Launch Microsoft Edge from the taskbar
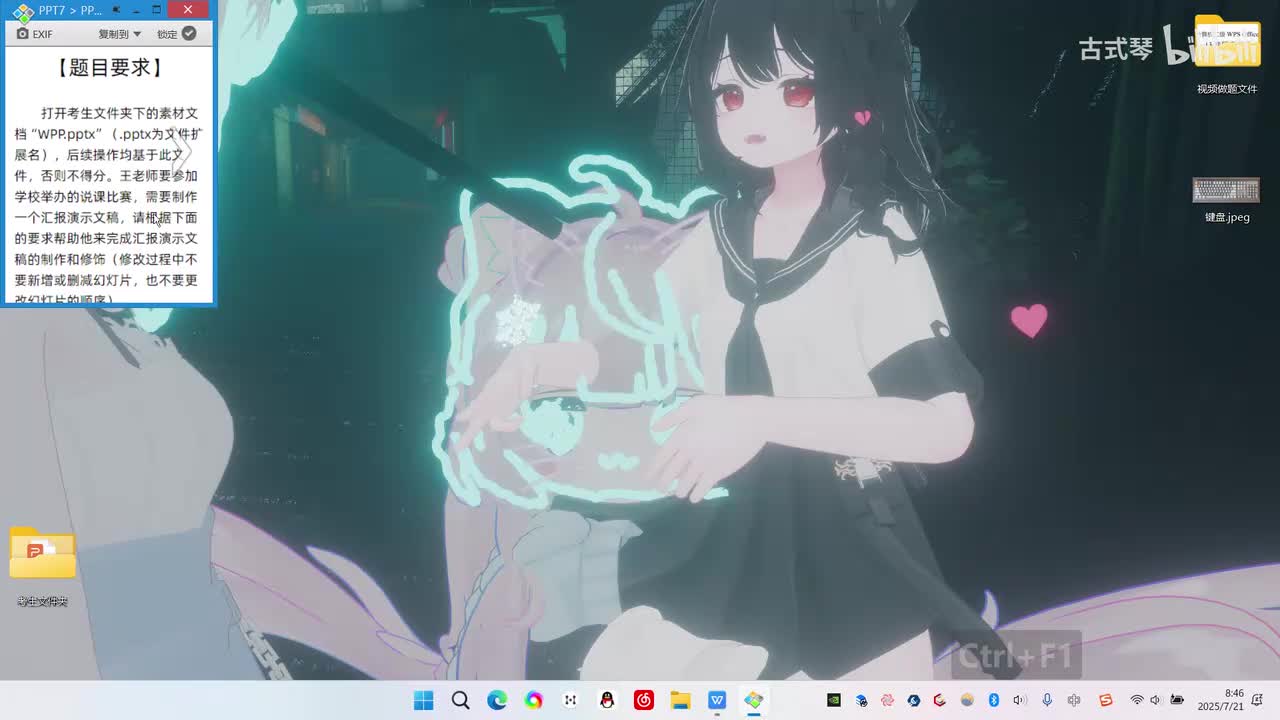 (x=497, y=700)
